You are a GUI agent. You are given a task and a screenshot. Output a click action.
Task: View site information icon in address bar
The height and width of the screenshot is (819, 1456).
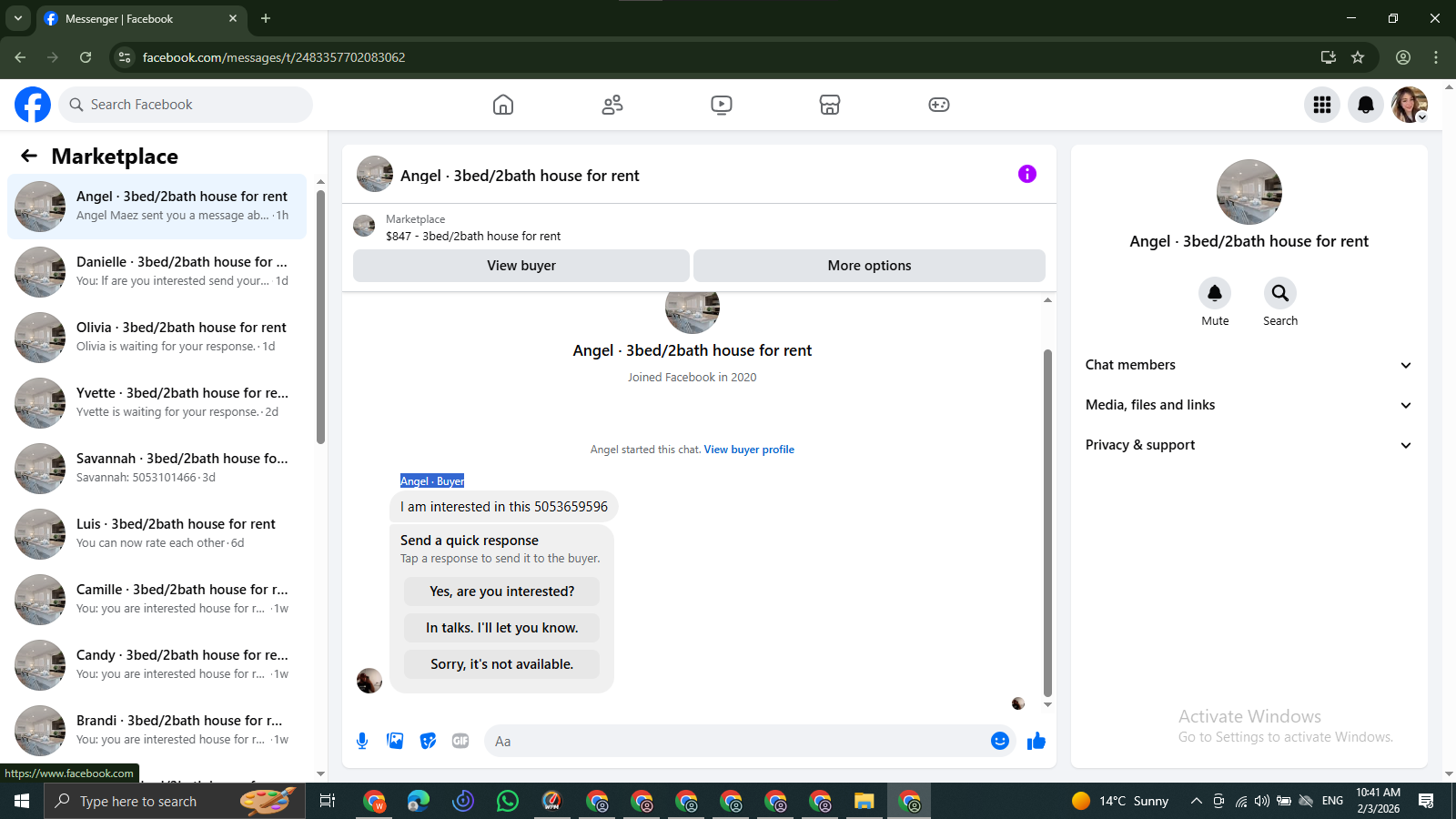coord(125,57)
